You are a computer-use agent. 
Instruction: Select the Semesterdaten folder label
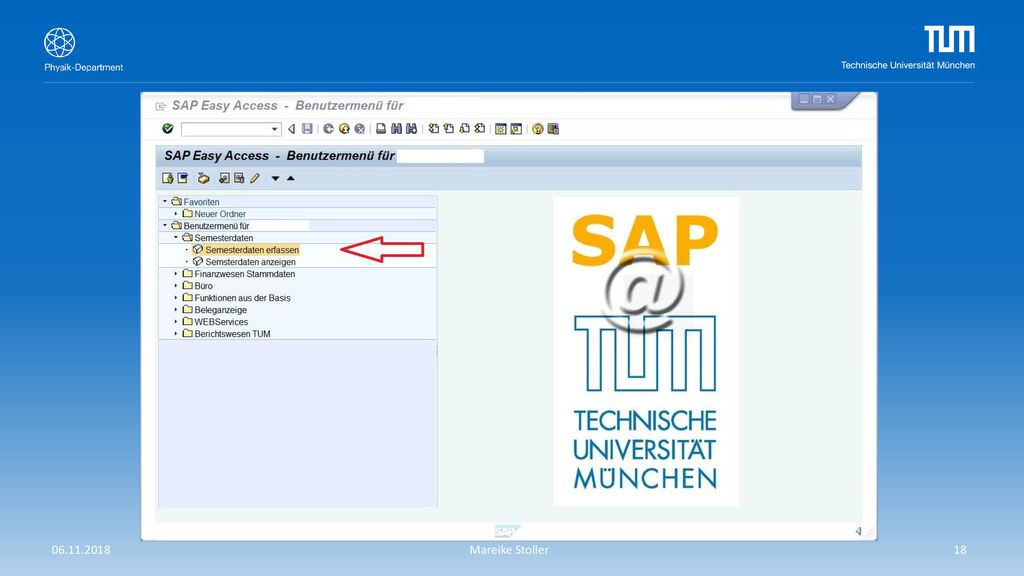pos(223,238)
